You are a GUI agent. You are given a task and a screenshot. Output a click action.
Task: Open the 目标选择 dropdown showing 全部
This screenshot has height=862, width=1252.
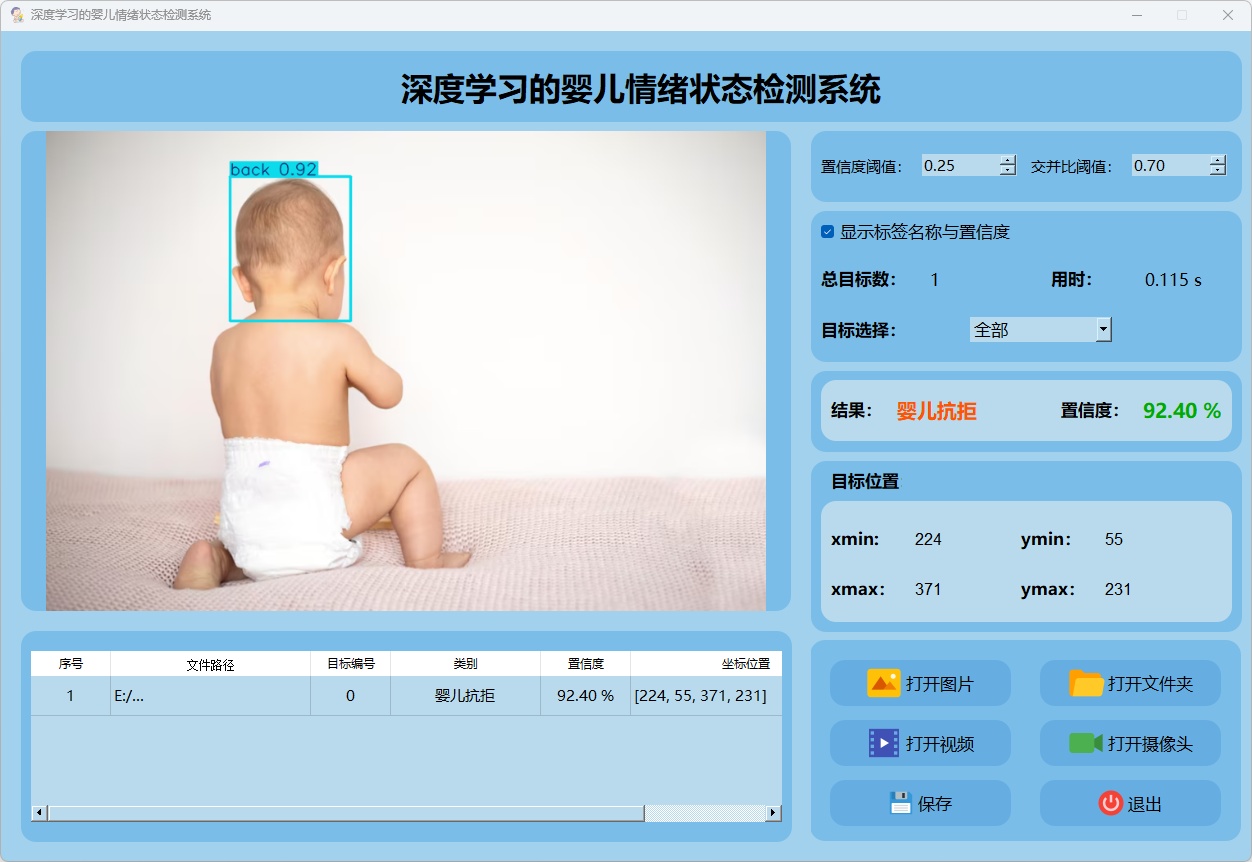click(x=1041, y=330)
